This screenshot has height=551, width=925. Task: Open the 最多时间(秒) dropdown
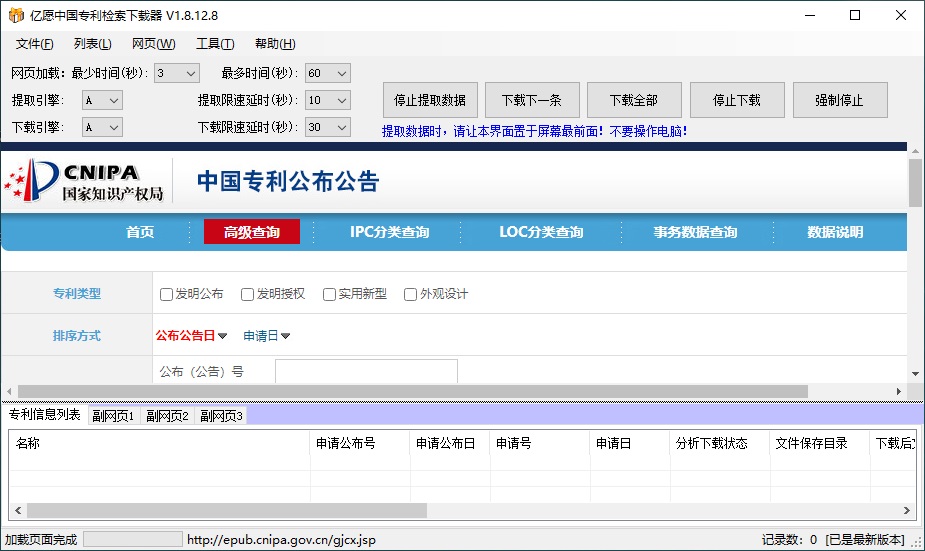[x=327, y=73]
